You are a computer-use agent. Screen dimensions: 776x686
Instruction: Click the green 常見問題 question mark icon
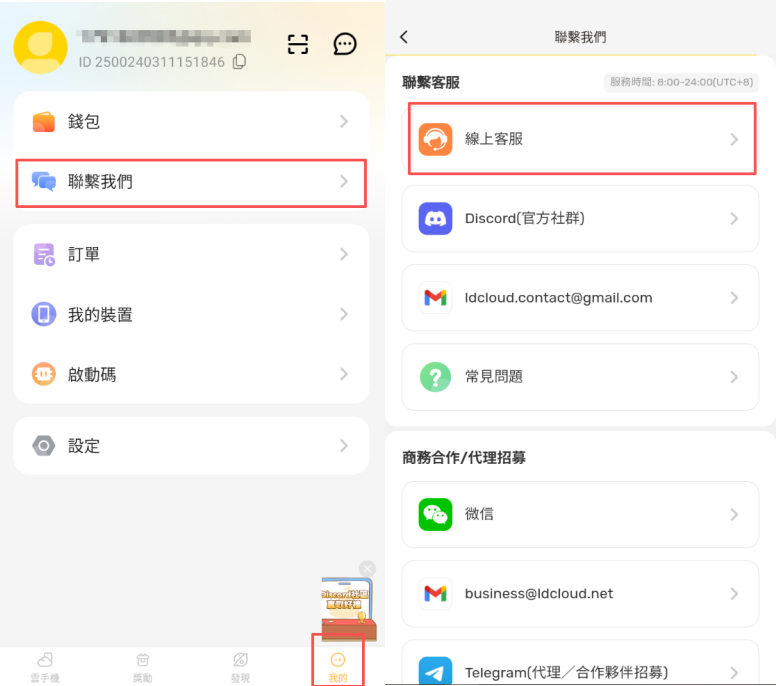[435, 377]
